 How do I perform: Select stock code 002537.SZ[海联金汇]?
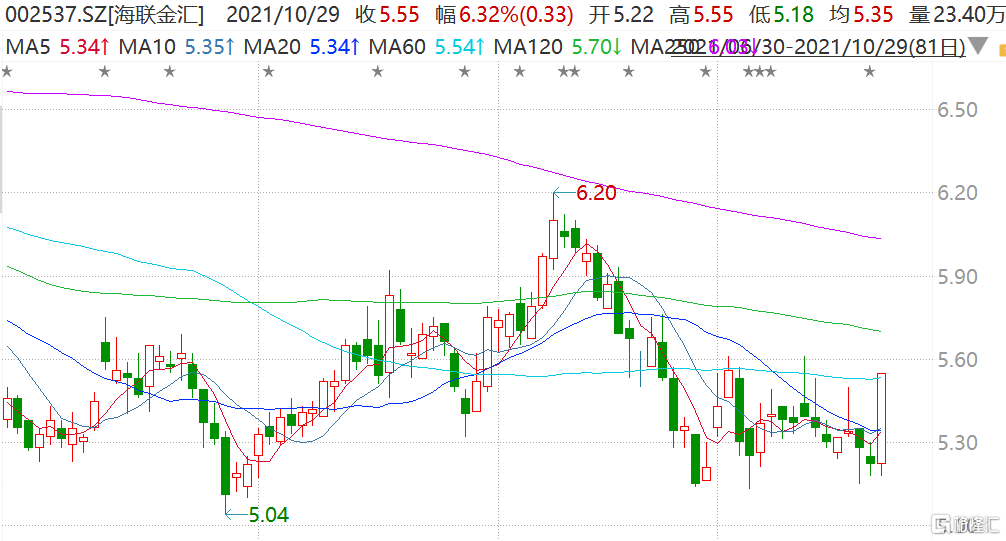[x=105, y=14]
